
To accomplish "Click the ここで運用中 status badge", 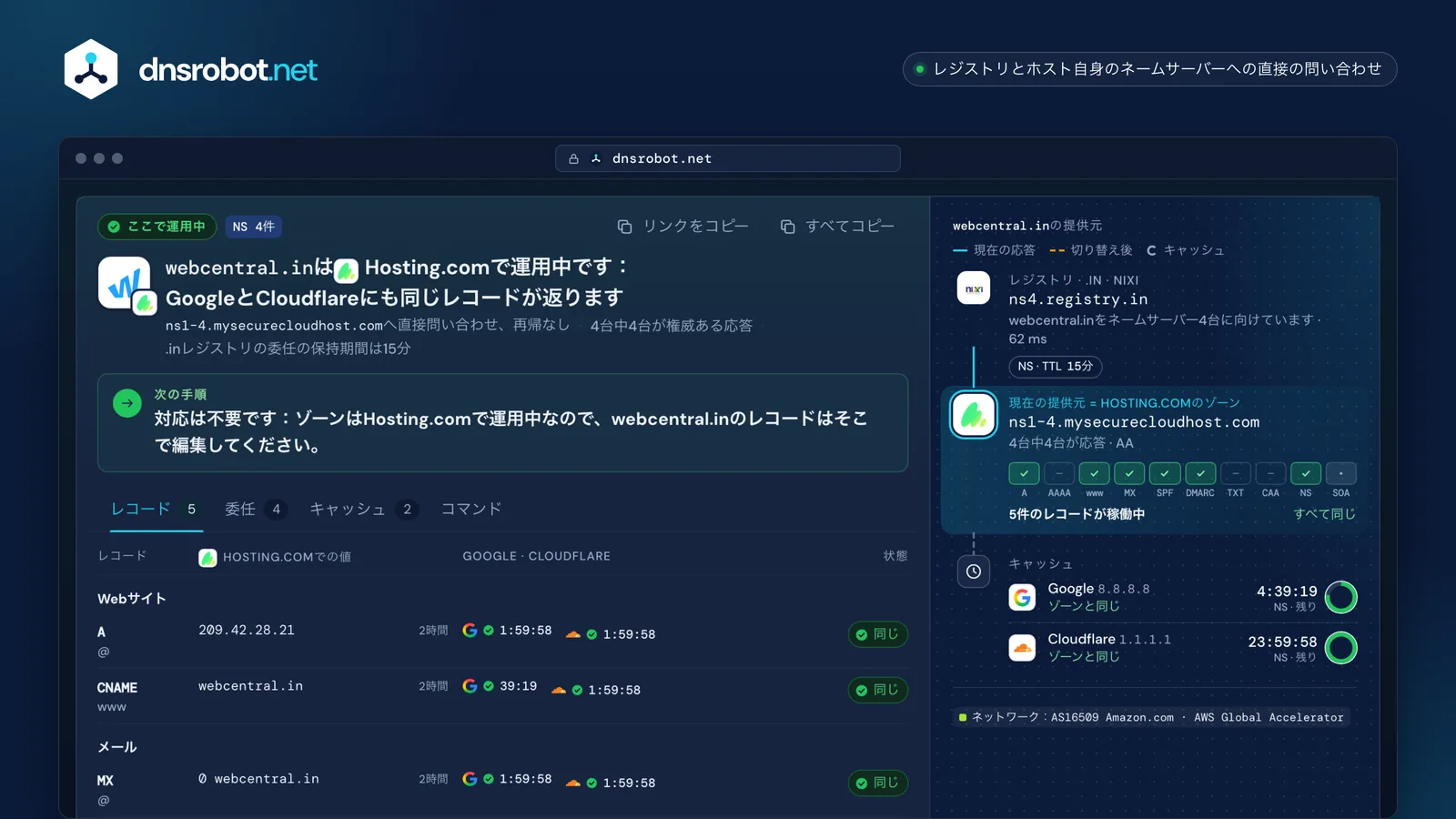I will click(x=157, y=227).
